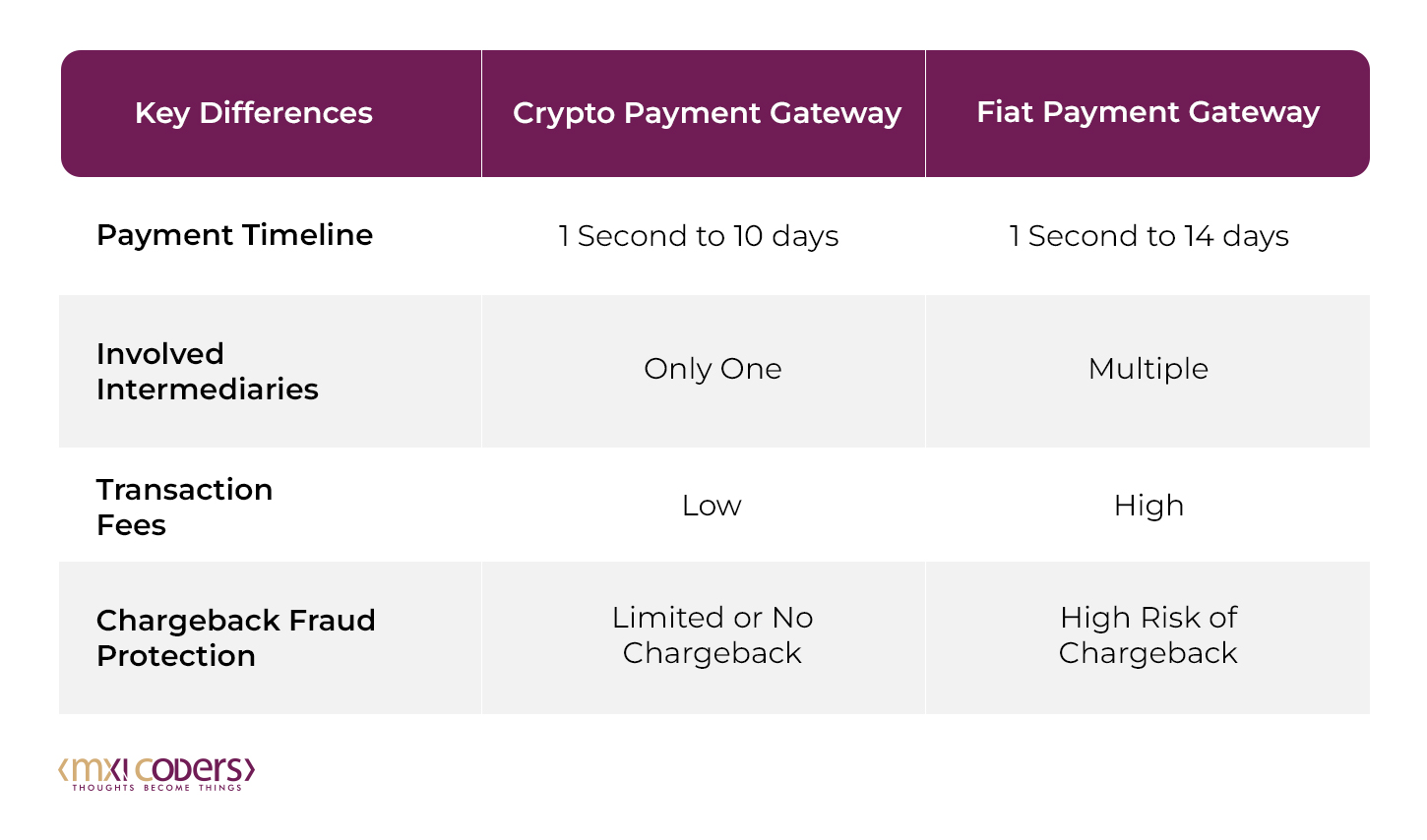
Task: Click the '1 Second to 14 days' cell
Action: (x=1148, y=236)
